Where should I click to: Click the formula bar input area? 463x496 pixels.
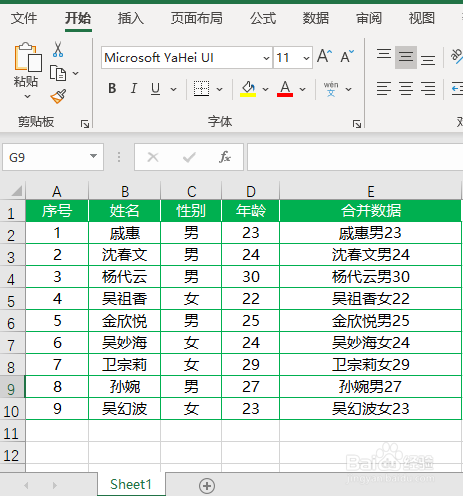point(355,157)
